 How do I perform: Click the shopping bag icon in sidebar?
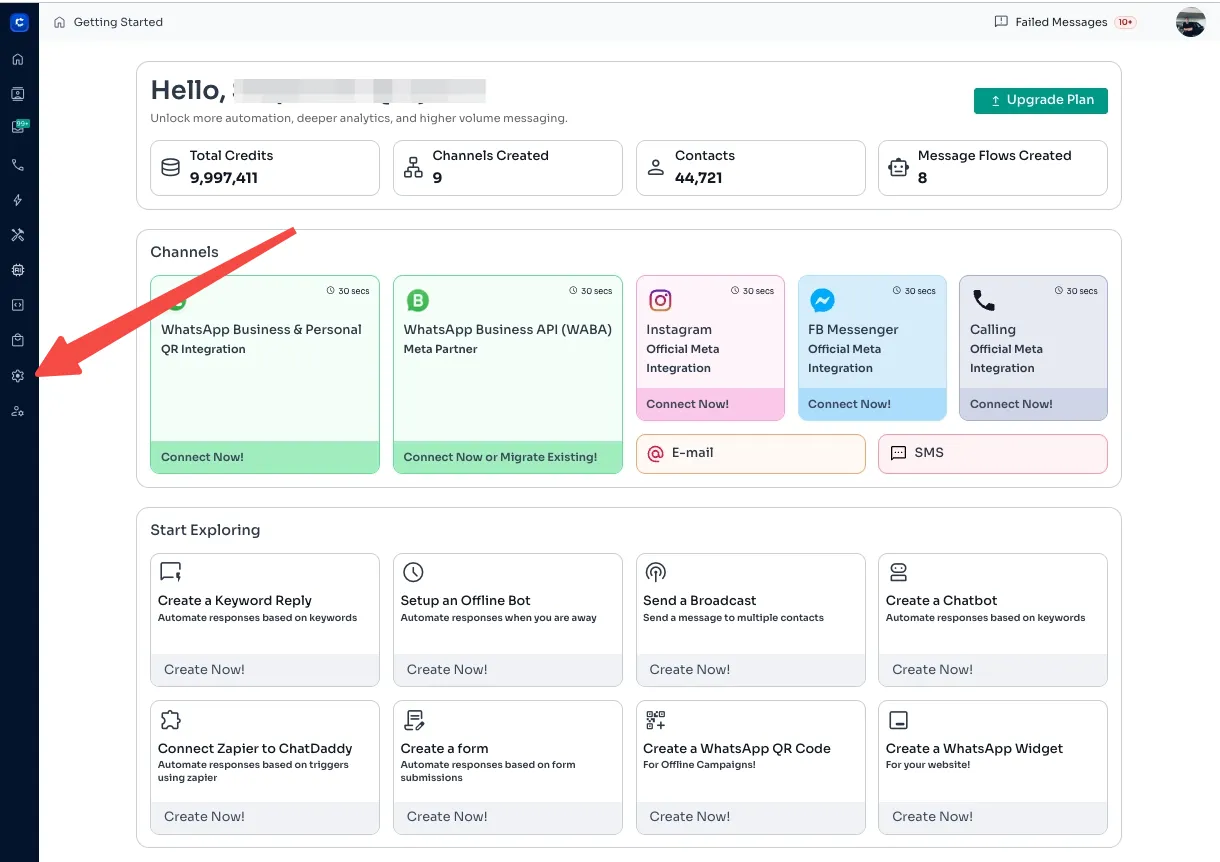click(18, 340)
